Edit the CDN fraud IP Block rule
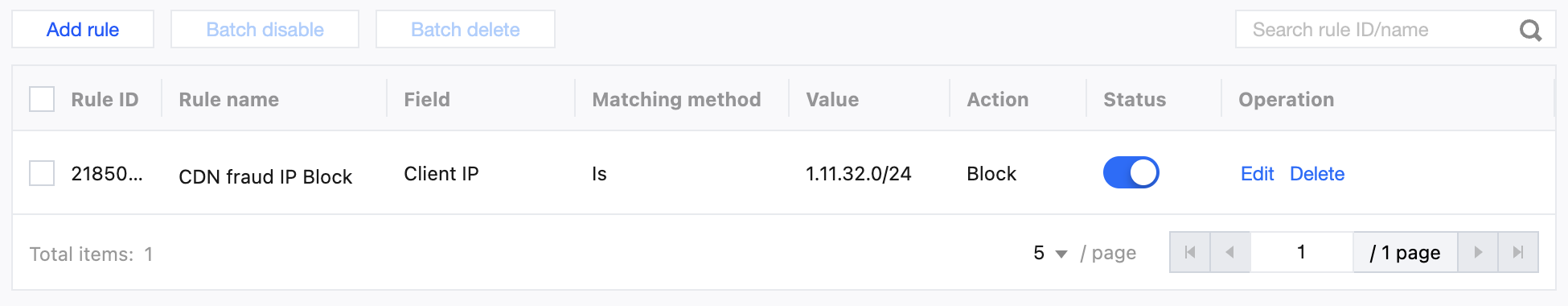 [1257, 174]
